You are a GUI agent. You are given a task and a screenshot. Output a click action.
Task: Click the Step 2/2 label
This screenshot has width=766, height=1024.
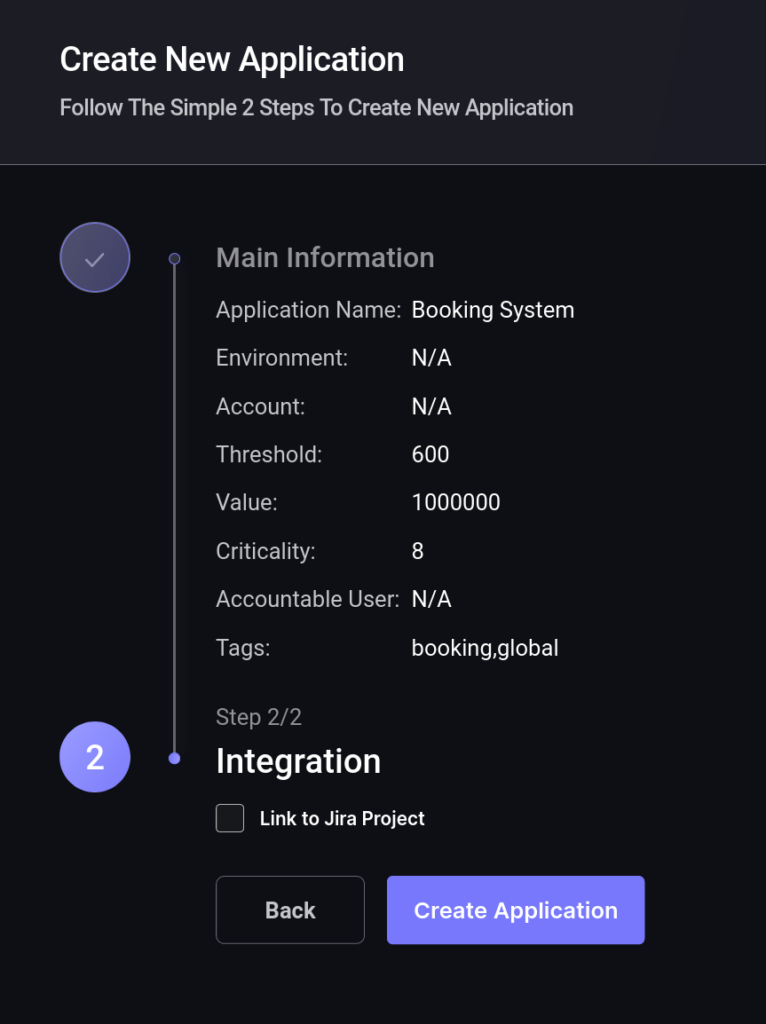pos(259,717)
